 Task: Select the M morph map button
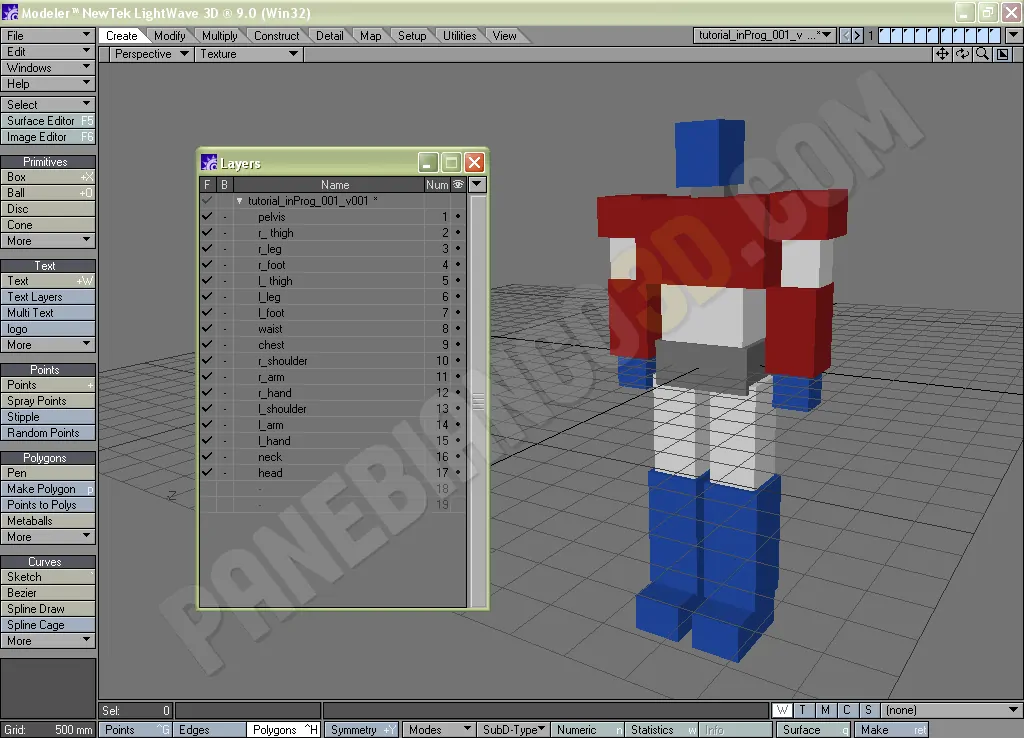point(825,710)
